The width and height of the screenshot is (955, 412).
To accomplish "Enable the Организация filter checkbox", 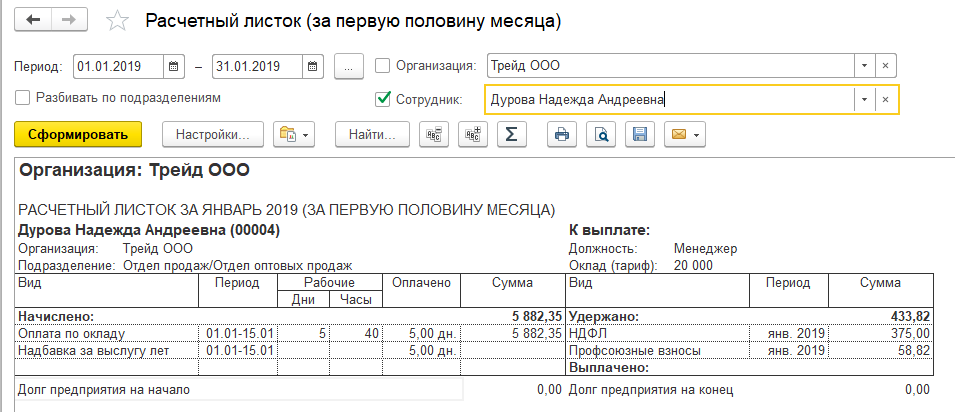I will click(x=382, y=66).
